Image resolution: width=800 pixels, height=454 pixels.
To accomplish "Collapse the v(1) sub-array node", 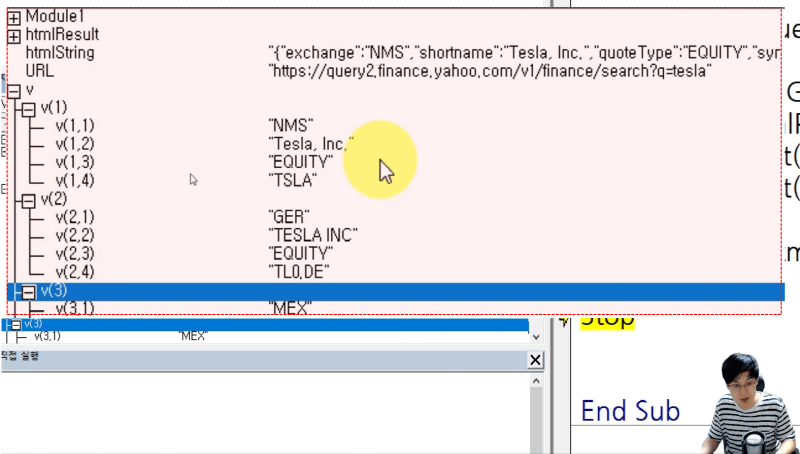I will pos(29,107).
